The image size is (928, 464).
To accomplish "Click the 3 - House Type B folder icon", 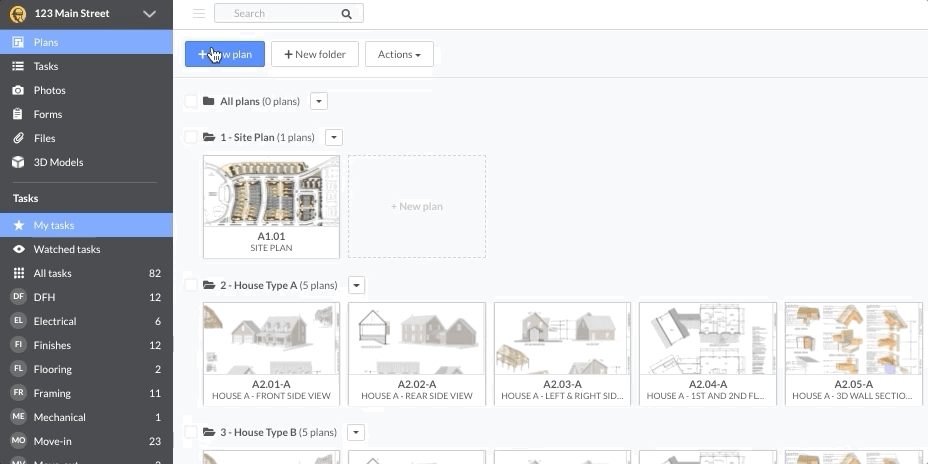I will (209, 432).
